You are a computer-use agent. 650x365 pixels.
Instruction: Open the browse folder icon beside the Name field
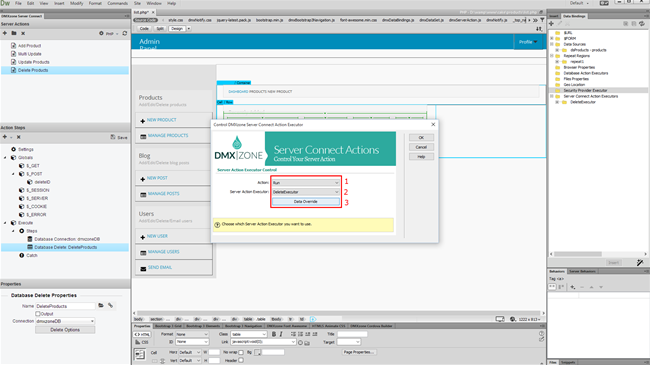pyautogui.click(x=101, y=305)
